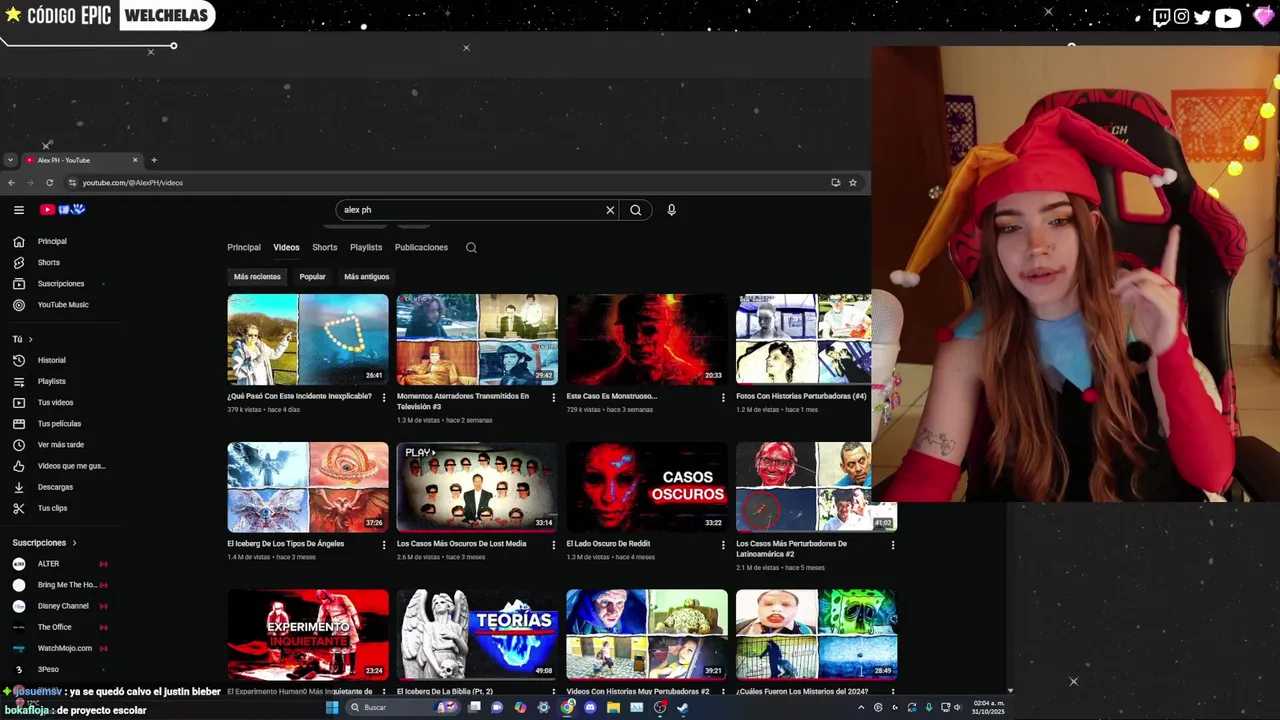Open El Iceberg De Los Tipos De Ángeles title
Screen dimensions: 1280x720
pyautogui.click(x=286, y=544)
